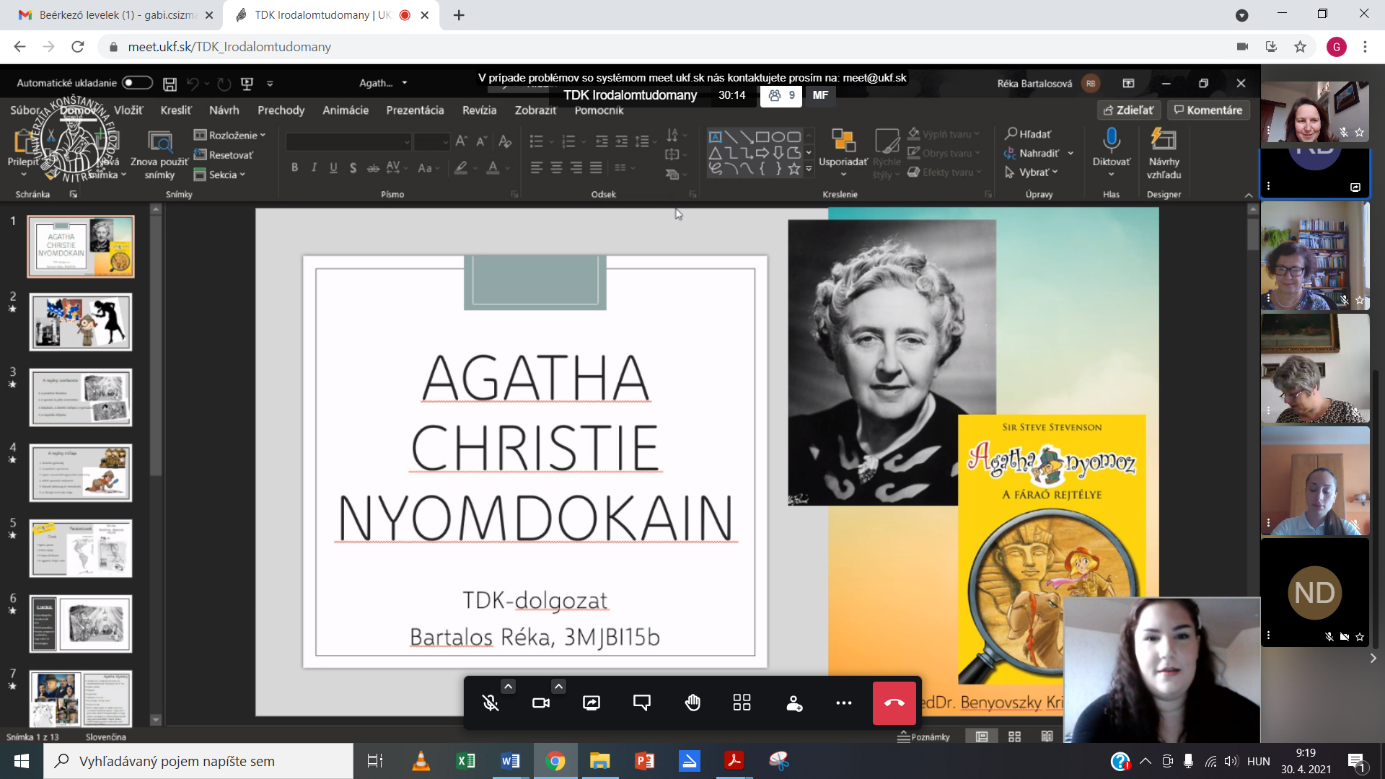Start presentation from beginning icon in title bar
Image resolution: width=1385 pixels, height=779 pixels.
tap(247, 84)
